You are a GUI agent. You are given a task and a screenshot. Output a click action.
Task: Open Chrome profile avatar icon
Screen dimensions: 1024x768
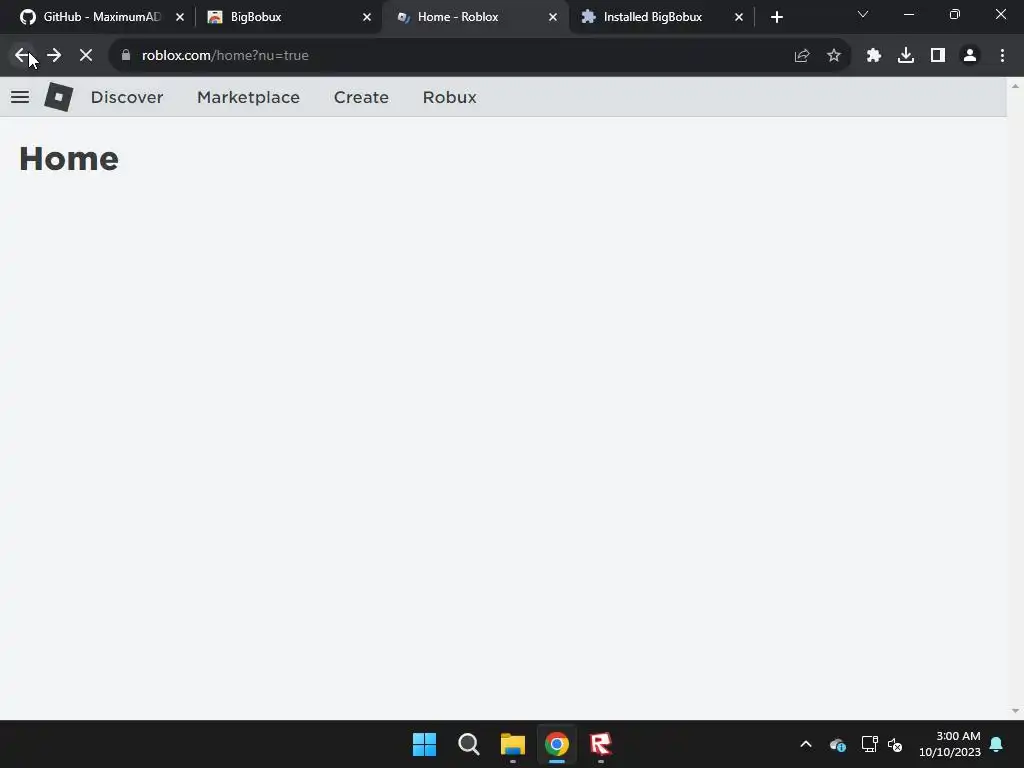point(970,56)
